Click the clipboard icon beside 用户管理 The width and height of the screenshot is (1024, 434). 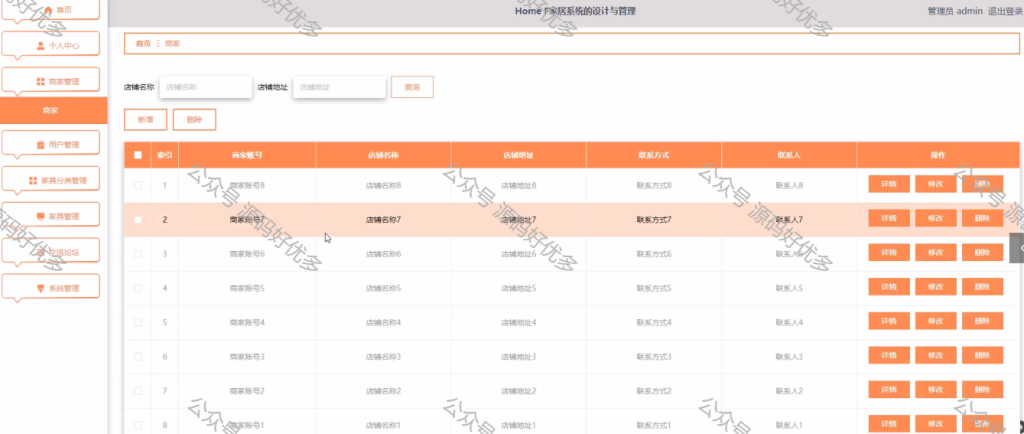[40, 144]
